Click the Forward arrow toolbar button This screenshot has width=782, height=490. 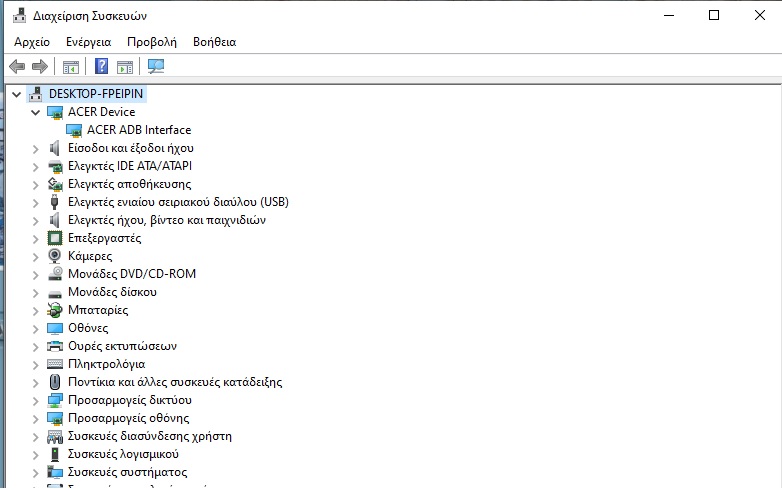click(40, 67)
